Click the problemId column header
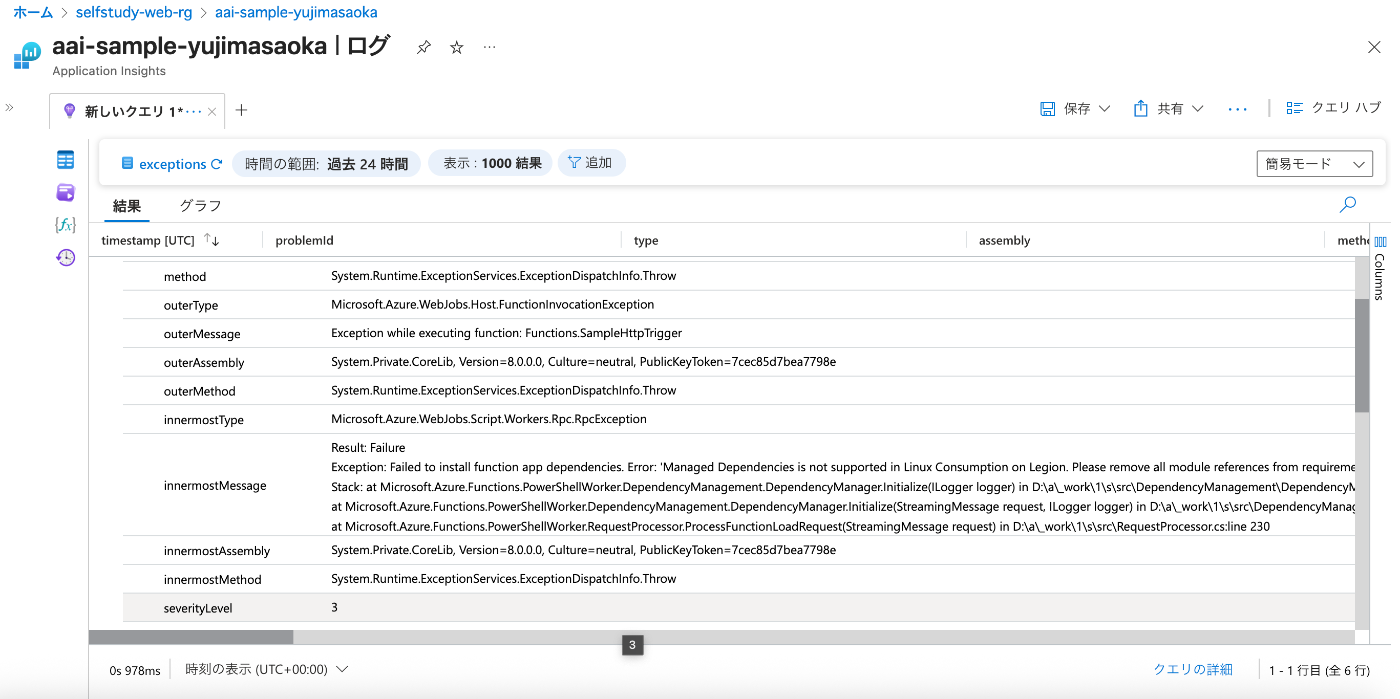Screen dimensions: 1400x699 [304, 240]
